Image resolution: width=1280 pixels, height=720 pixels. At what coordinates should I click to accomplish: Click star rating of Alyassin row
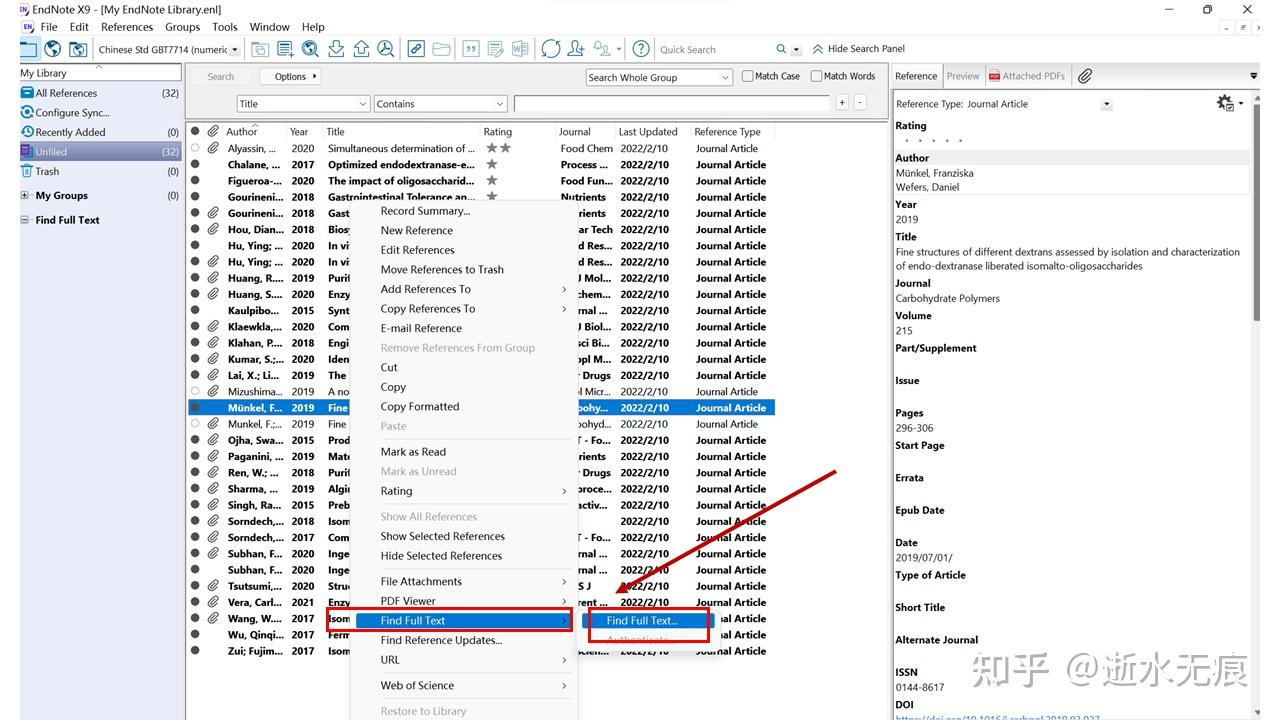pos(498,148)
